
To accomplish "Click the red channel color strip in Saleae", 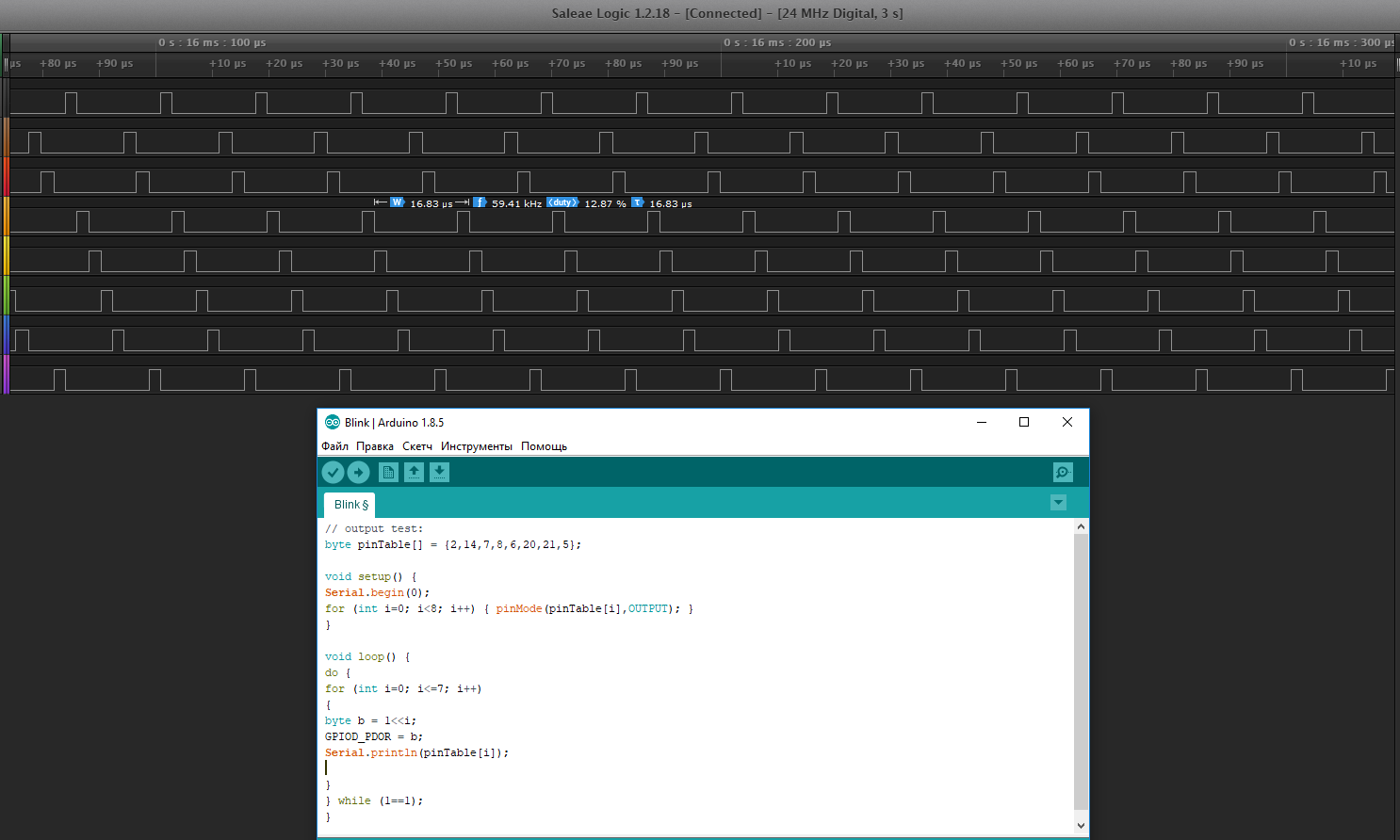I will tap(6, 176).
